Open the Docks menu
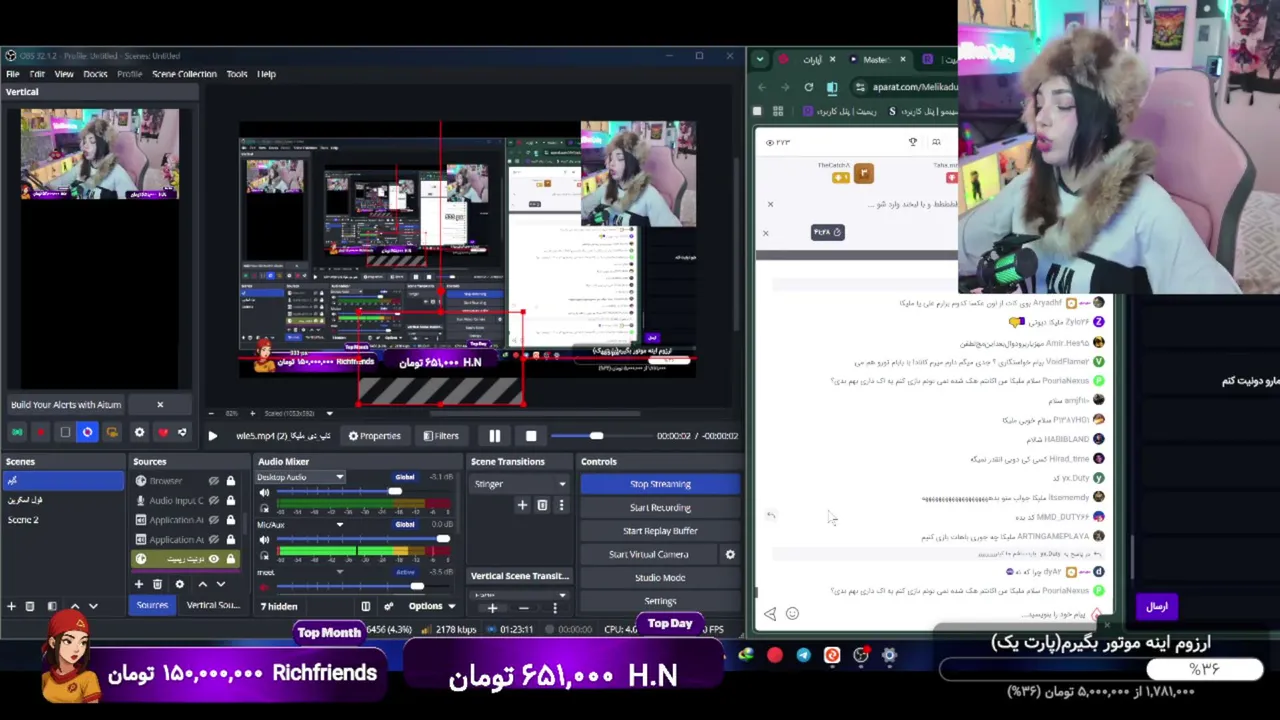Screen dimensions: 1280x720 coord(95,74)
